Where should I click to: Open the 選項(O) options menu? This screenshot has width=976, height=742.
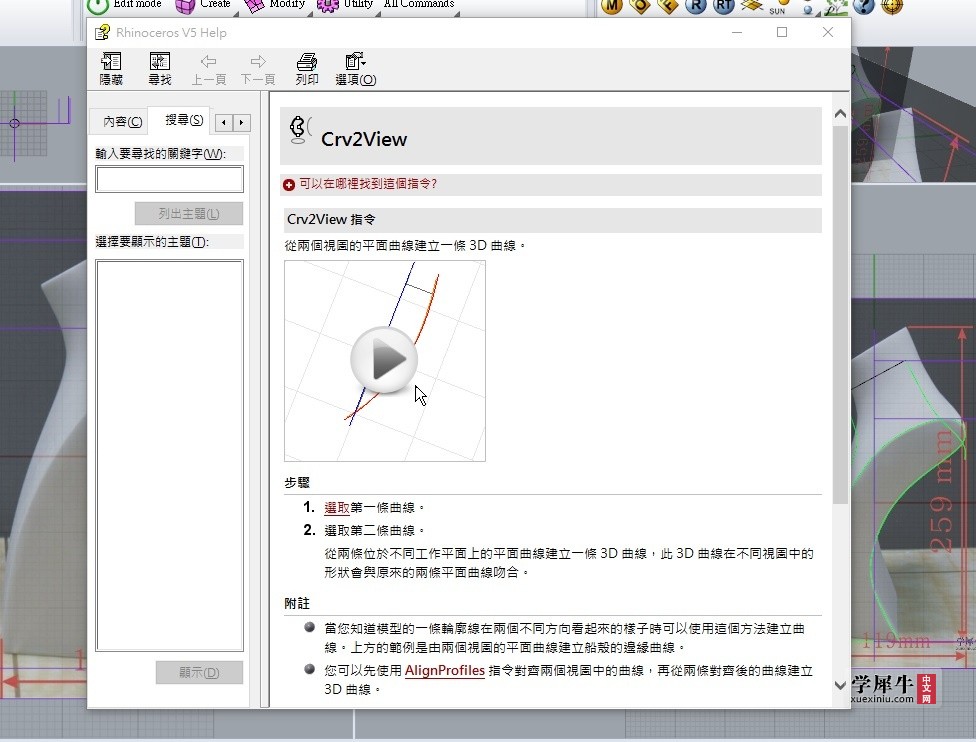355,68
